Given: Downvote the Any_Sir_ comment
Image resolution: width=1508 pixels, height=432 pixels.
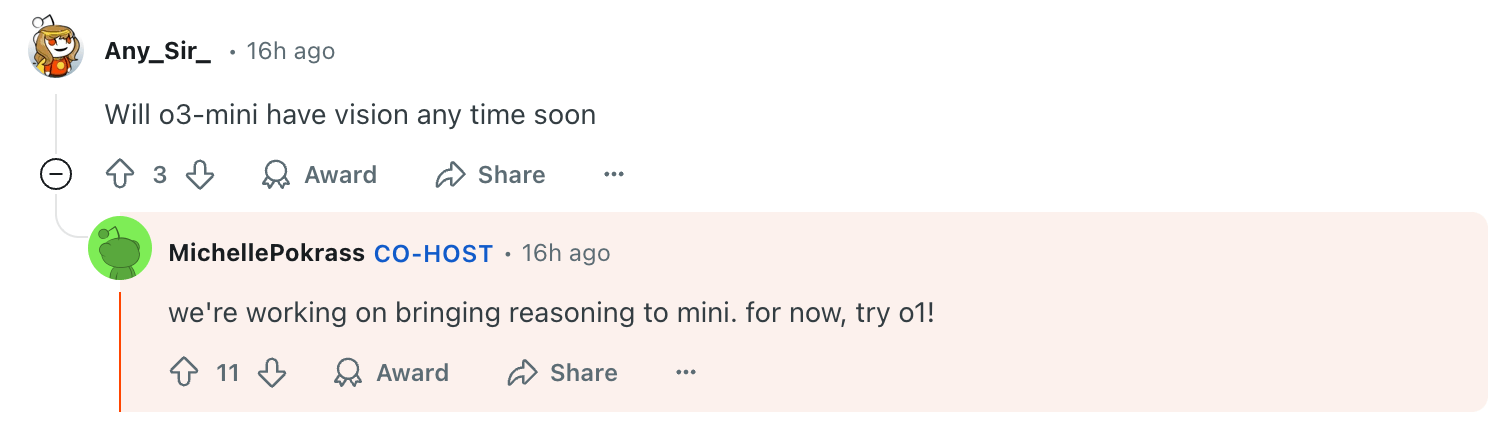Looking at the screenshot, I should (201, 175).
